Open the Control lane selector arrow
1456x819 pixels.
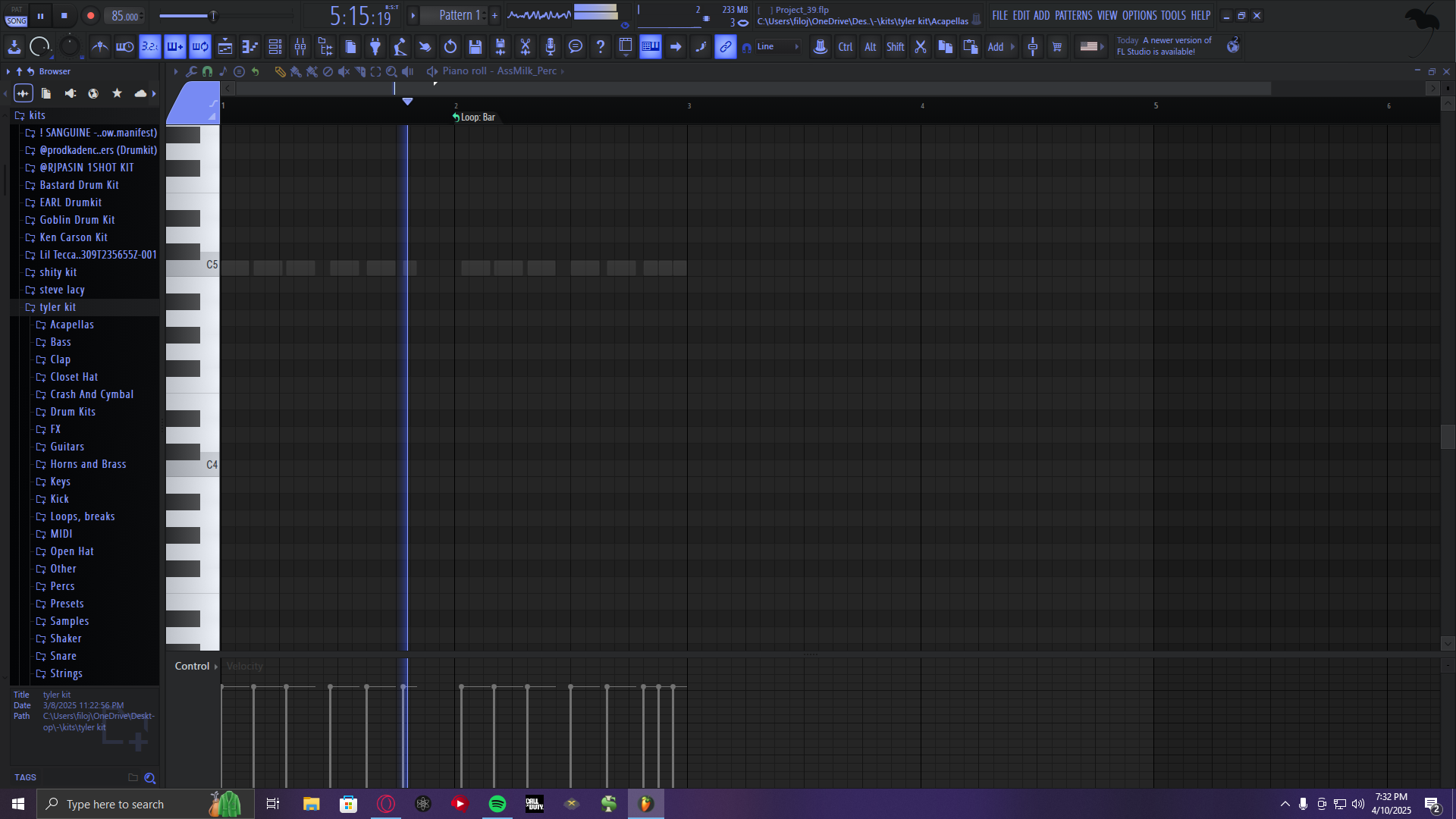(216, 667)
